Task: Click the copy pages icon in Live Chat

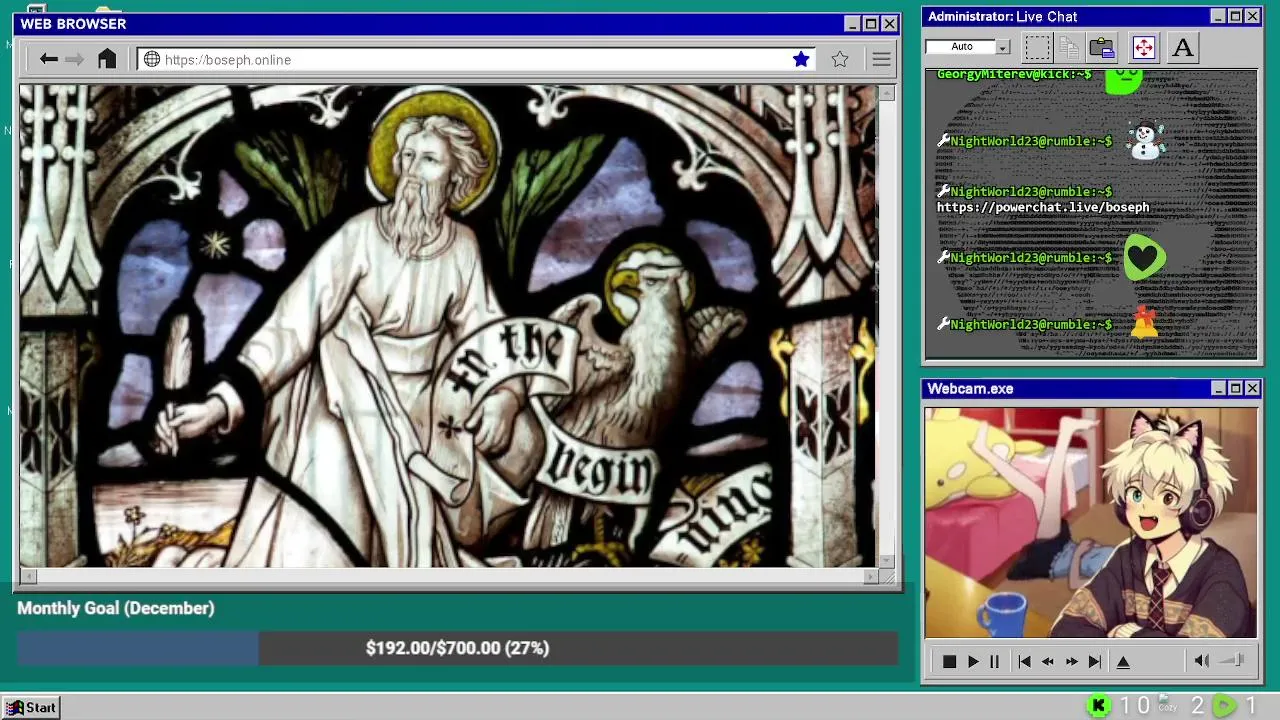Action: [1069, 47]
